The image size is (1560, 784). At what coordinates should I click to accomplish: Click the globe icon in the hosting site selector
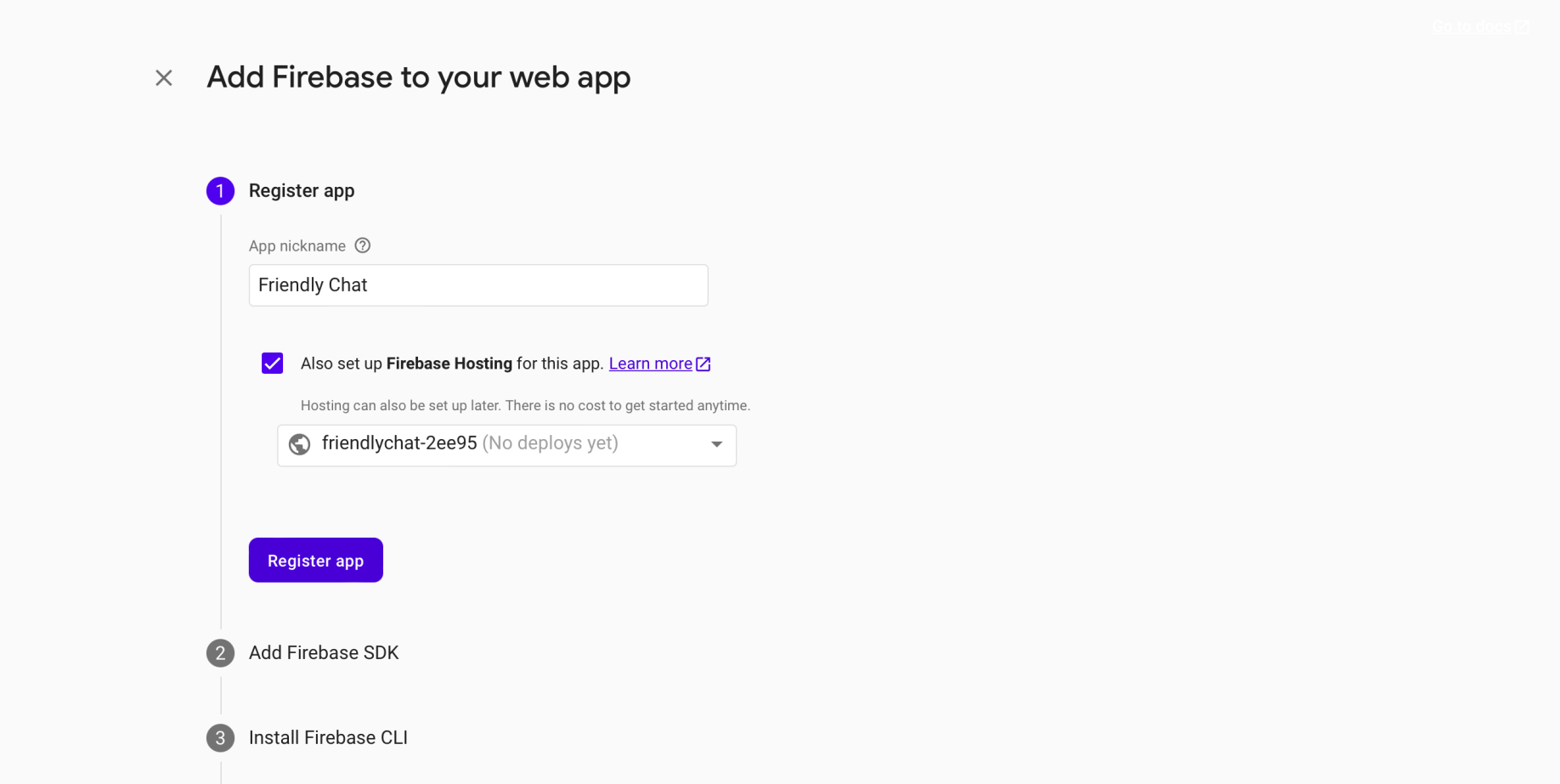click(300, 444)
